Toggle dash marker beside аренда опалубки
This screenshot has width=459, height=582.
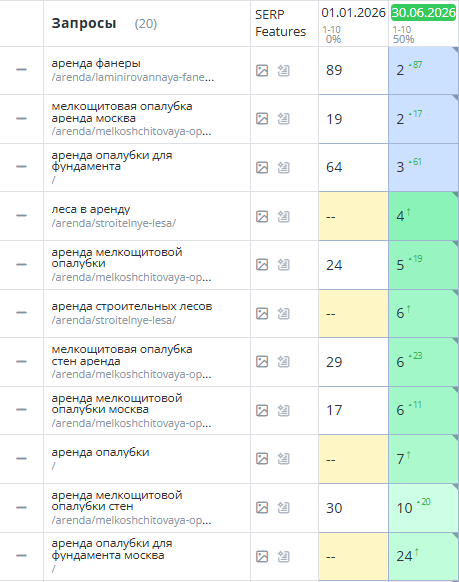22,458
